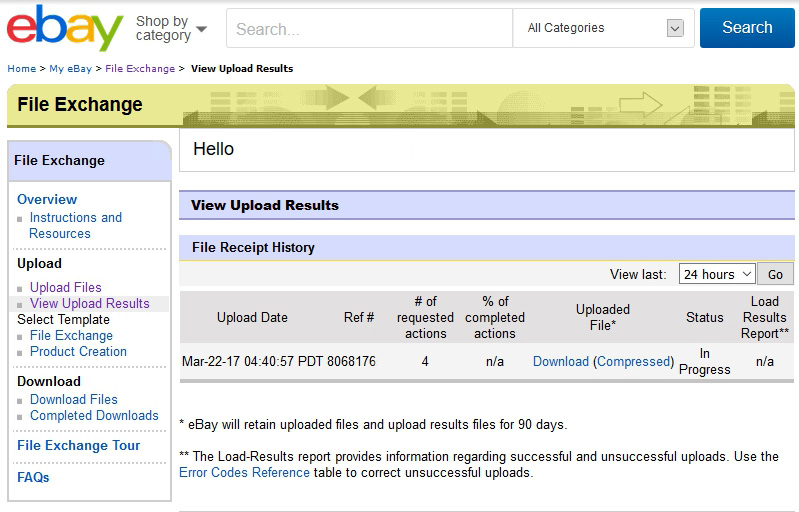Viewport: 799px width, 512px height.
Task: Focus the Search input field
Action: coord(369,29)
